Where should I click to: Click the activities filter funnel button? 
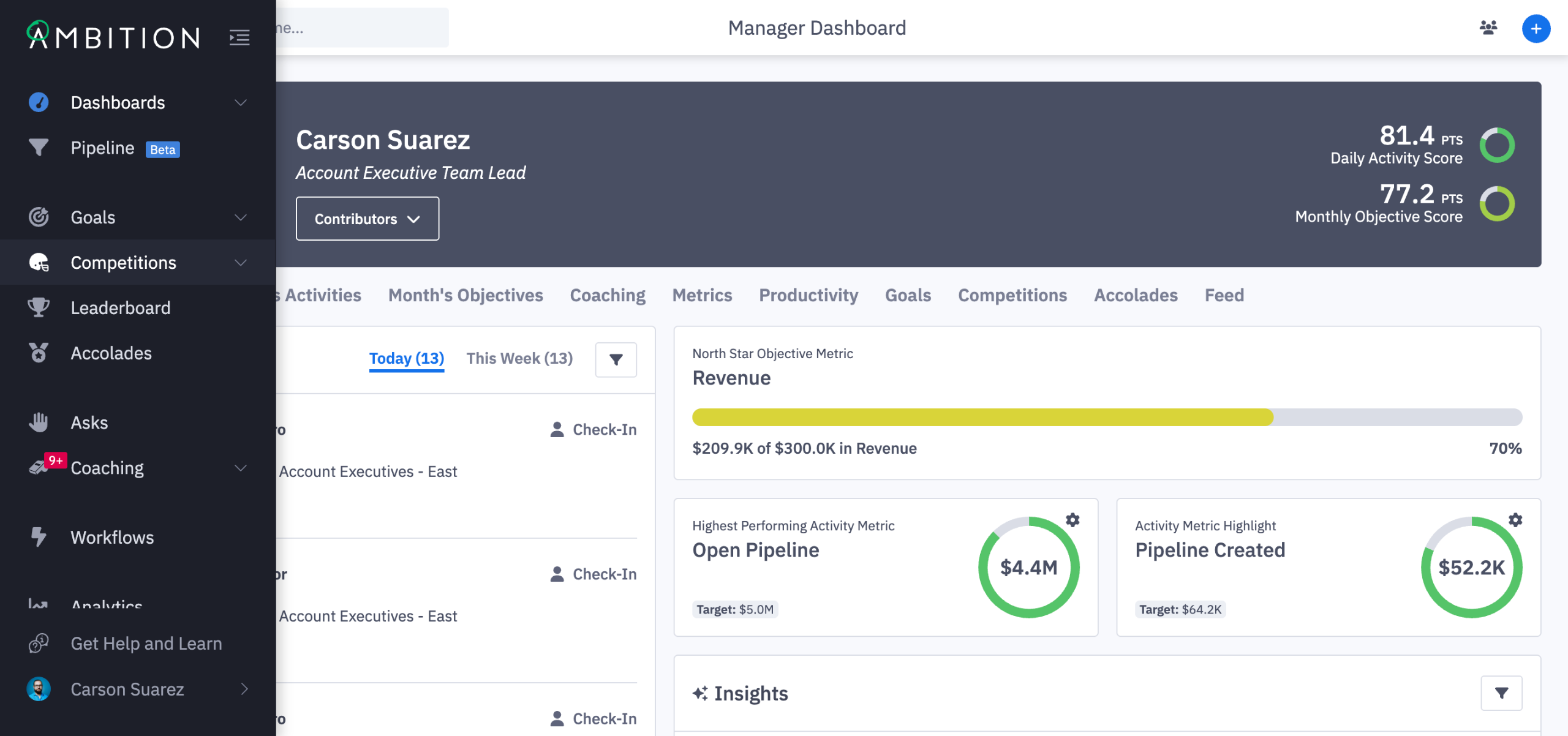click(616, 359)
